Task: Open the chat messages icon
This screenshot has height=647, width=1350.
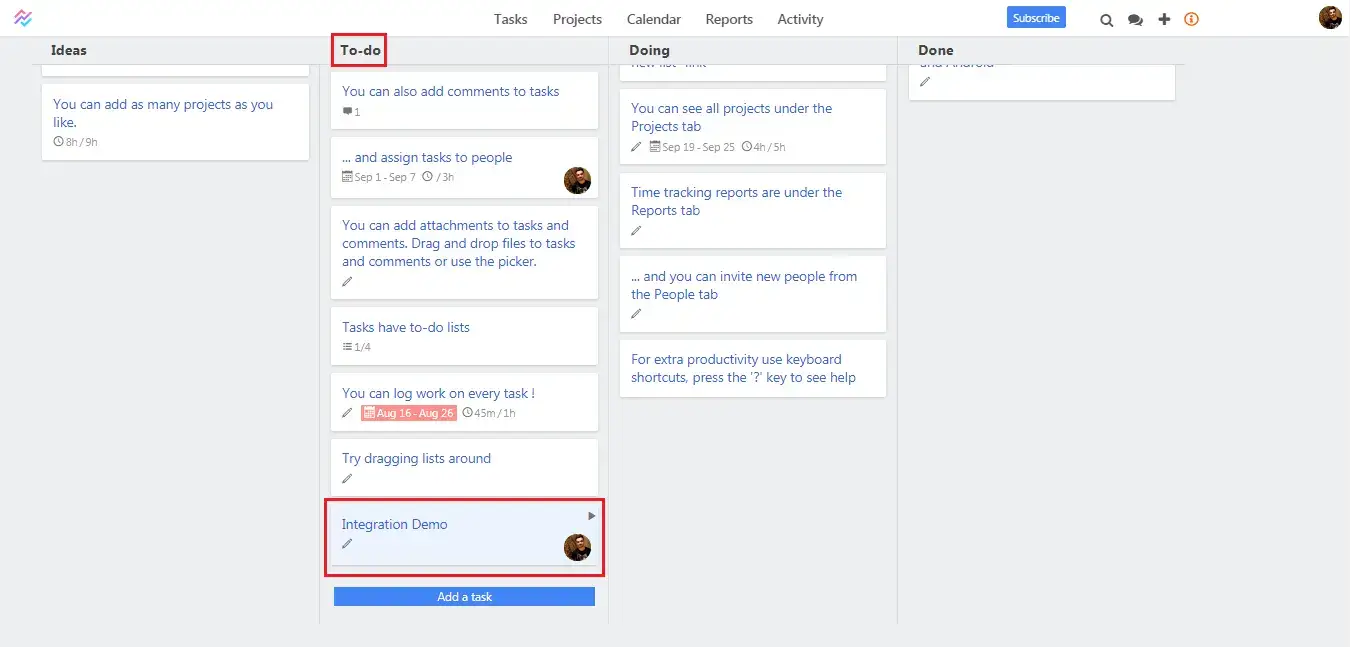Action: click(x=1135, y=19)
